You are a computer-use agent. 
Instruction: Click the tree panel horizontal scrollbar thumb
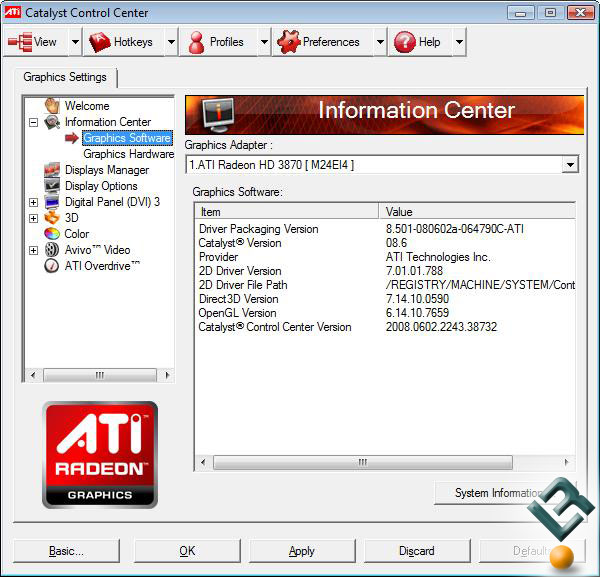[100, 375]
